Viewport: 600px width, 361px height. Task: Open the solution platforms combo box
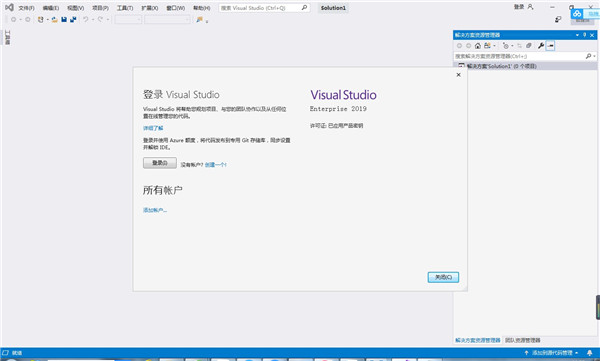click(167, 20)
